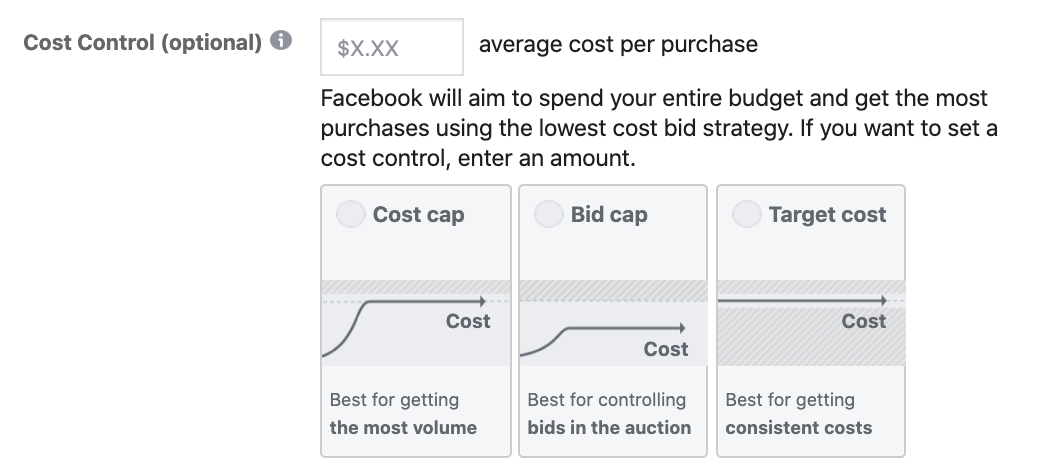The width and height of the screenshot is (1040, 472).
Task: Click the "Cost Control (optional)" label
Action: coord(143,42)
